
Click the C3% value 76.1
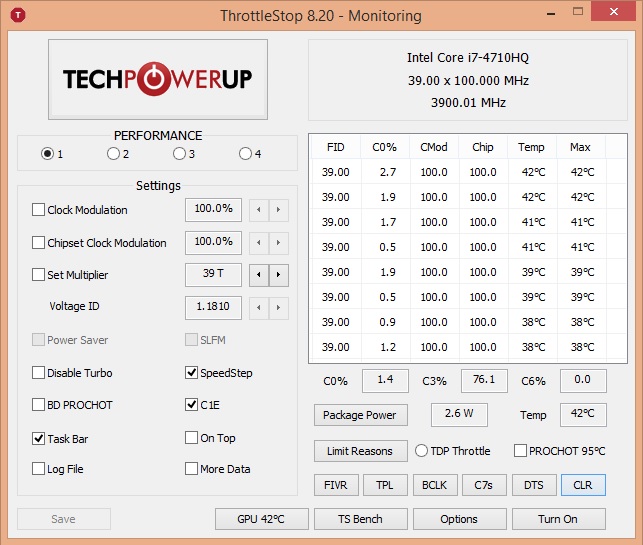pyautogui.click(x=484, y=381)
